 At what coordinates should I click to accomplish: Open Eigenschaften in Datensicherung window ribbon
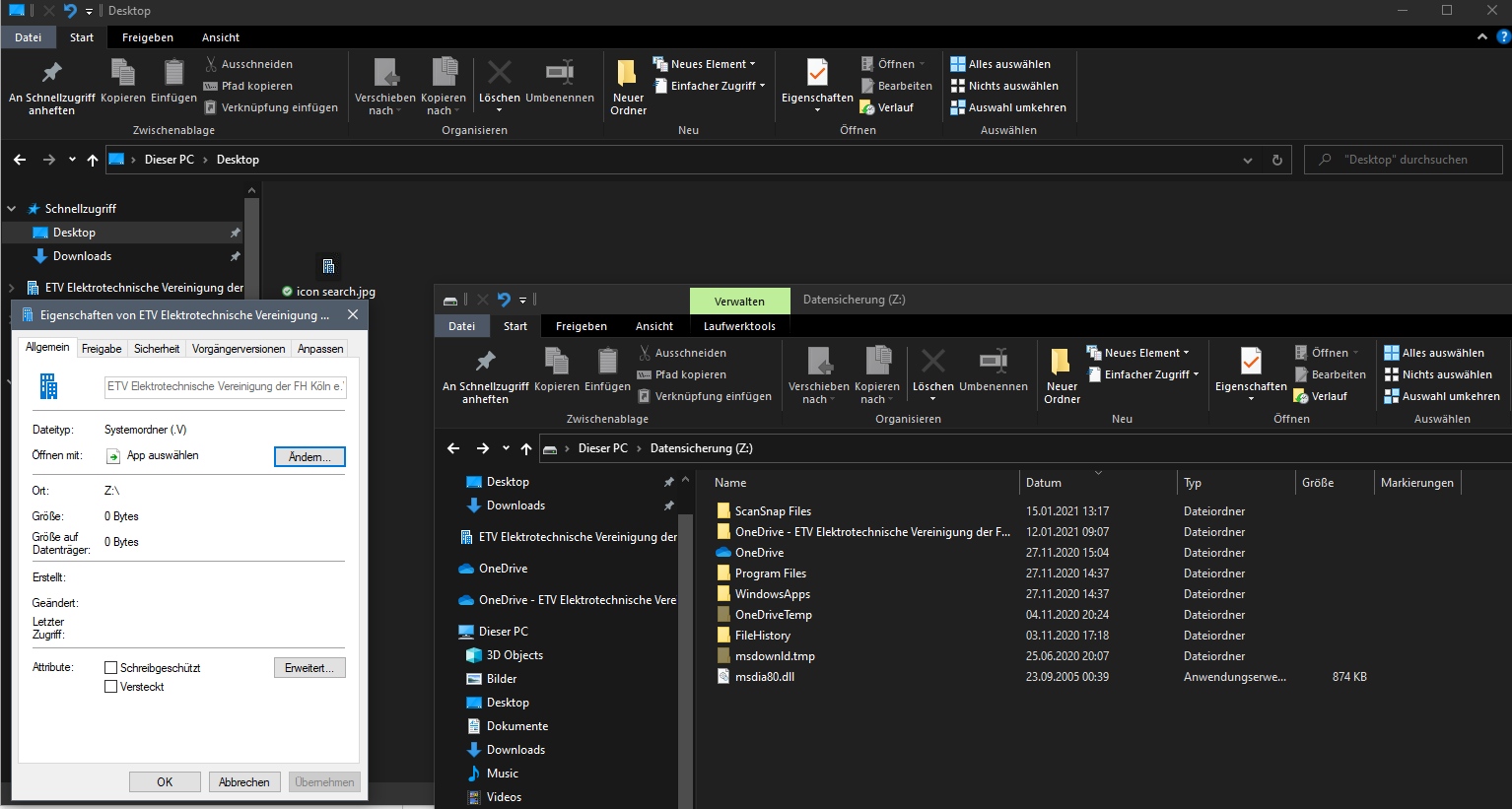coord(1251,375)
